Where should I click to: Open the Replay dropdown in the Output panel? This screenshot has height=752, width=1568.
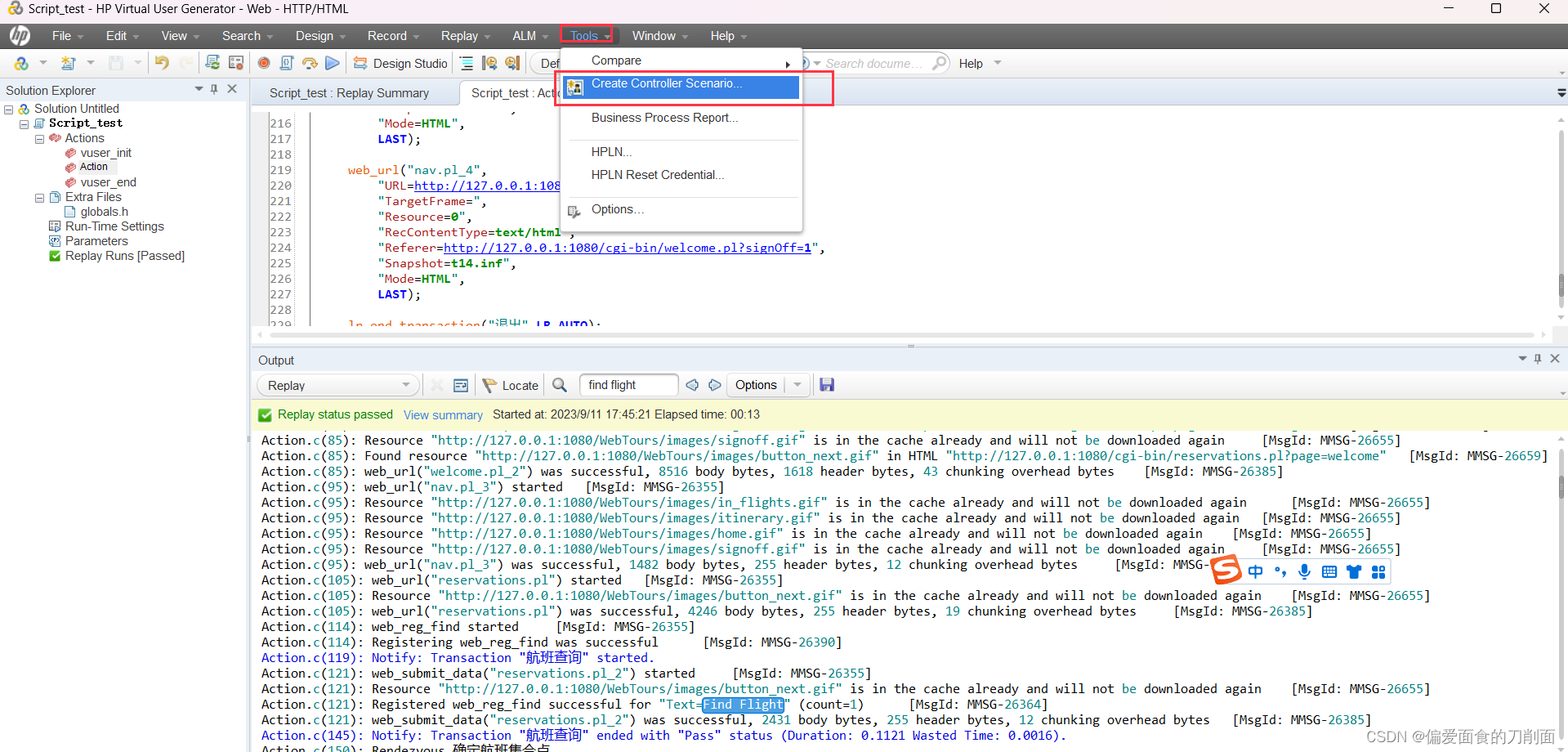point(407,384)
